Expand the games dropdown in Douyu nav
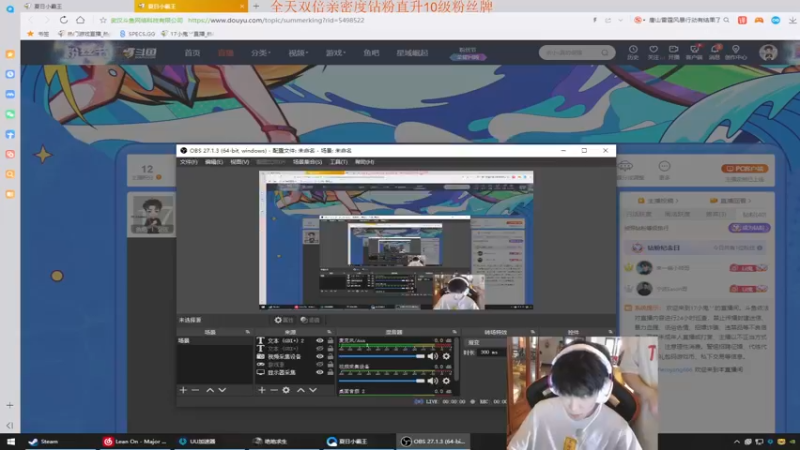 point(335,53)
